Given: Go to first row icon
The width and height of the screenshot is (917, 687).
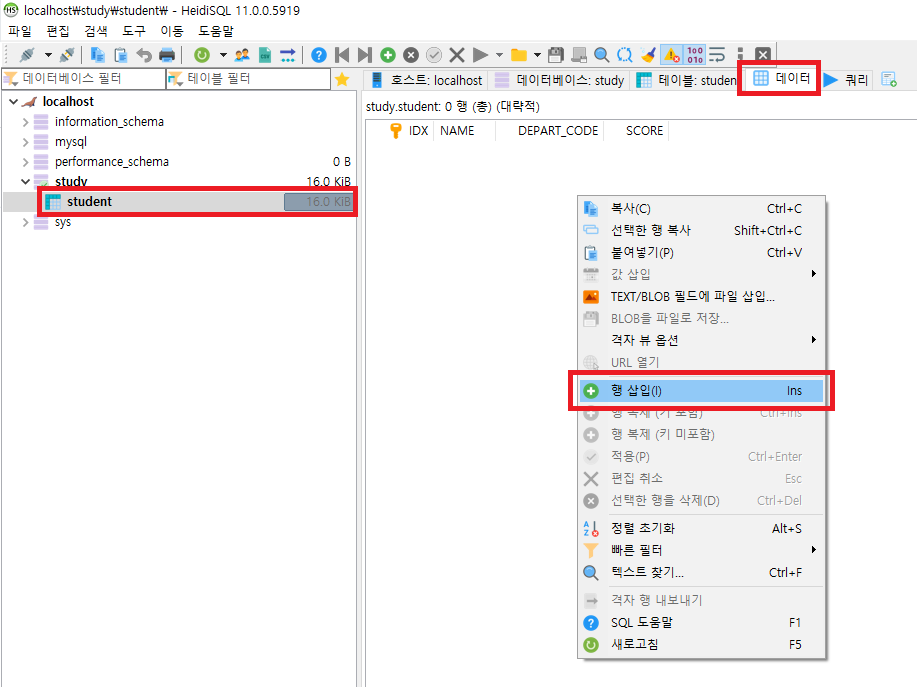Looking at the screenshot, I should click(x=342, y=55).
